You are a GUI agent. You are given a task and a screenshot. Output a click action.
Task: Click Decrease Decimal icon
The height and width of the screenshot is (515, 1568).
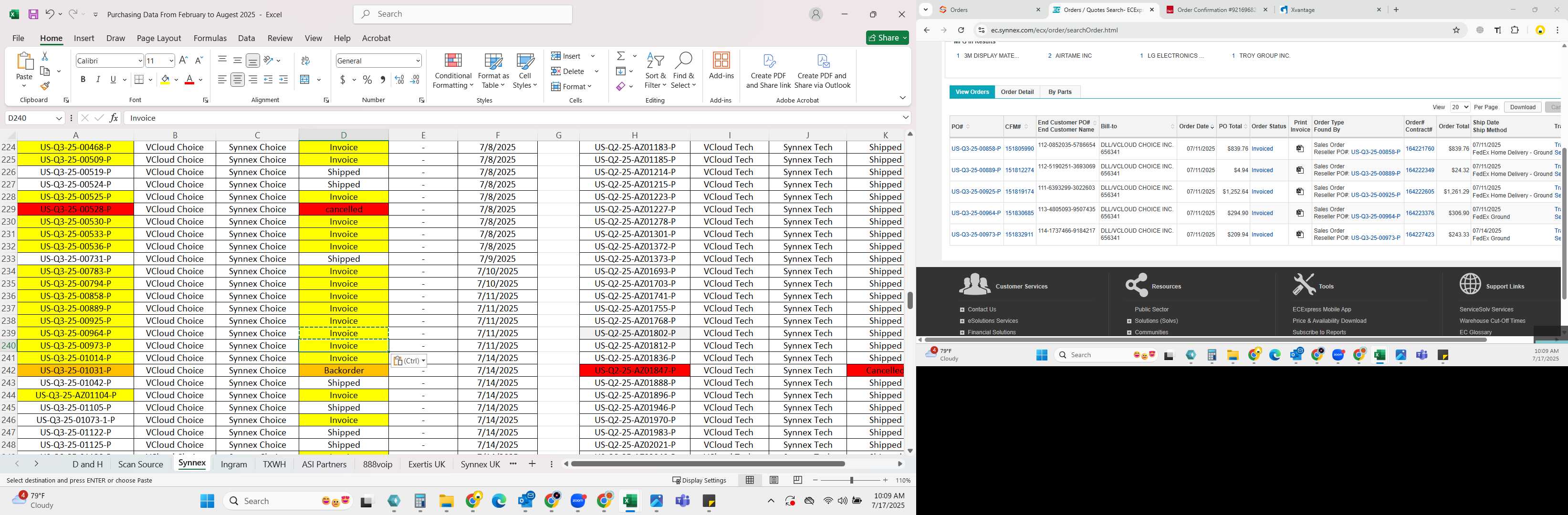[x=415, y=80]
